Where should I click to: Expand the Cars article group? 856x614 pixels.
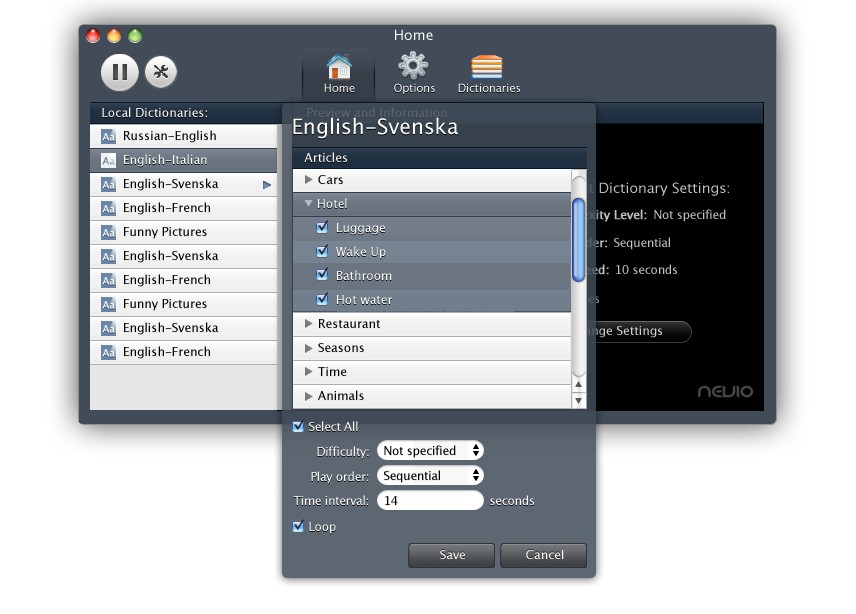(308, 179)
